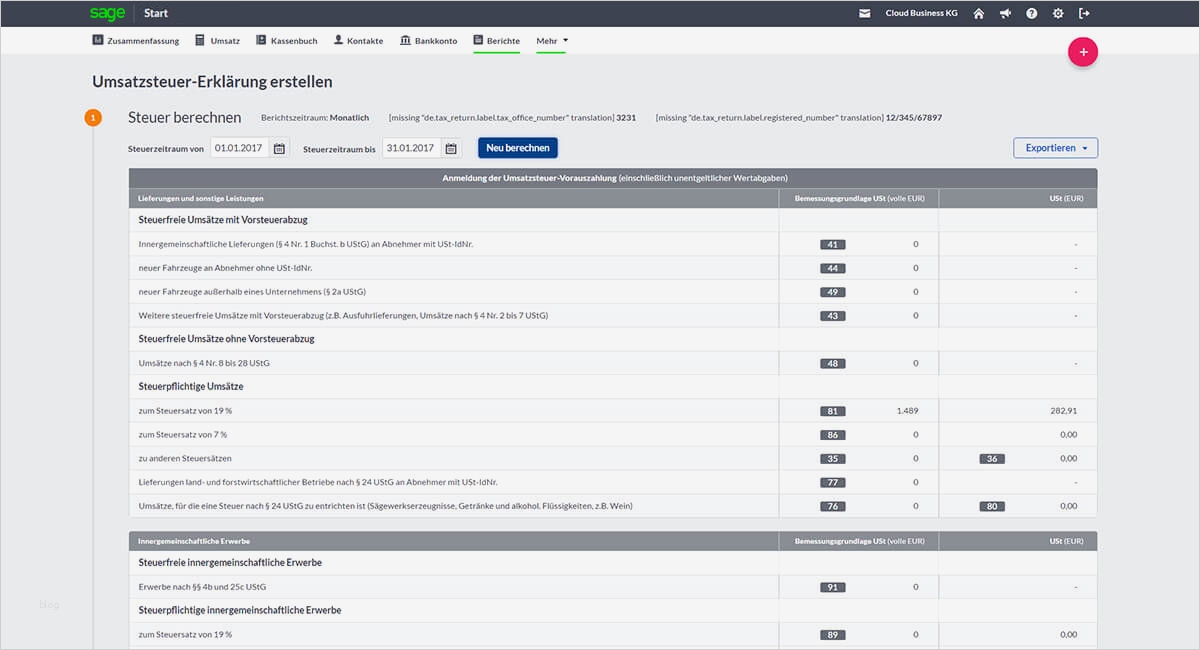The width and height of the screenshot is (1200, 650).
Task: Click the 'Umsatzsteuer-Erklärung erstellen' page title
Action: pos(212,82)
